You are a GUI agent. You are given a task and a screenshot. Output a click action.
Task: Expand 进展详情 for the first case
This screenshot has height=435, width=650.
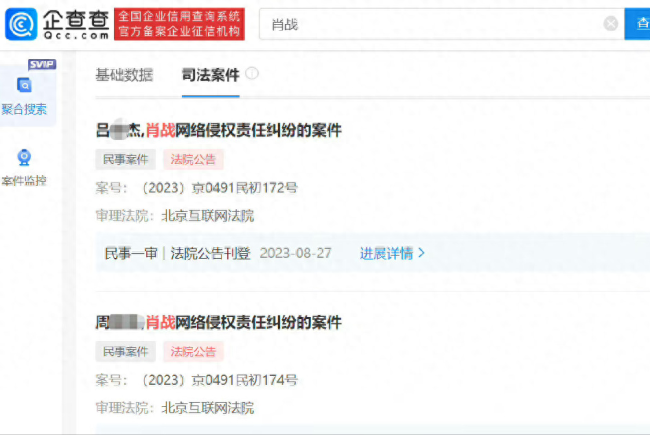[x=392, y=253]
